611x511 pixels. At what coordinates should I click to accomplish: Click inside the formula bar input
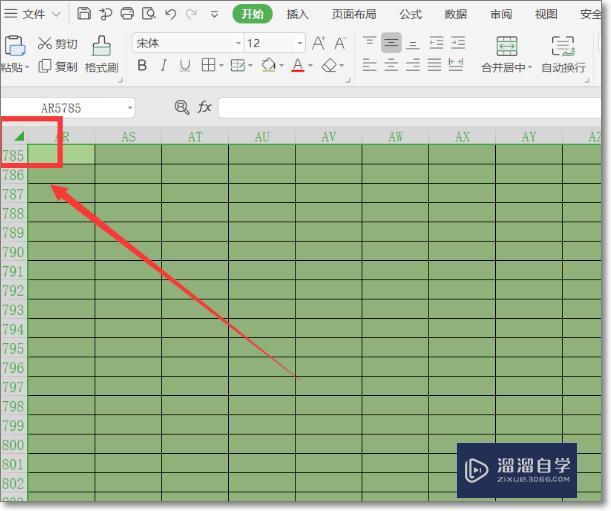click(410, 108)
